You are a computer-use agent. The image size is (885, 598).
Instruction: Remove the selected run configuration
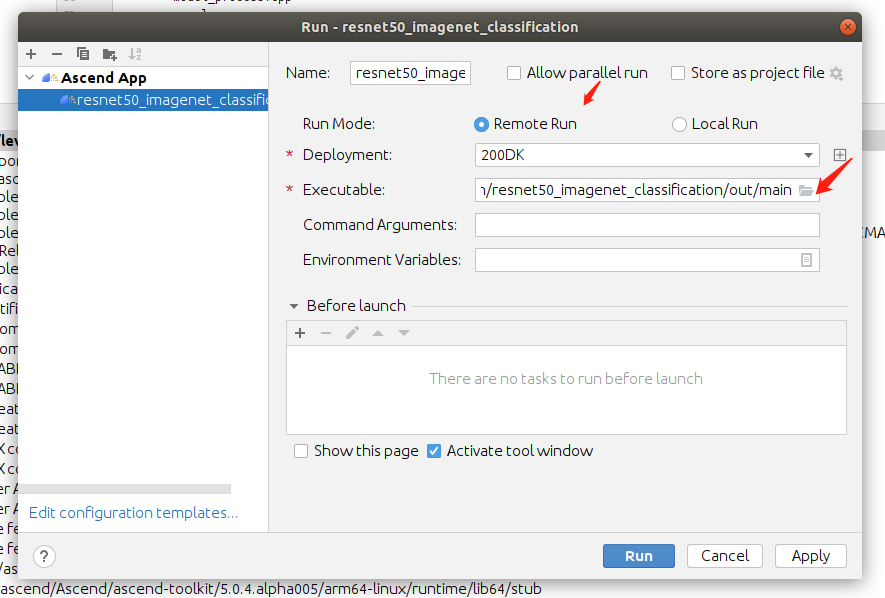click(x=57, y=53)
